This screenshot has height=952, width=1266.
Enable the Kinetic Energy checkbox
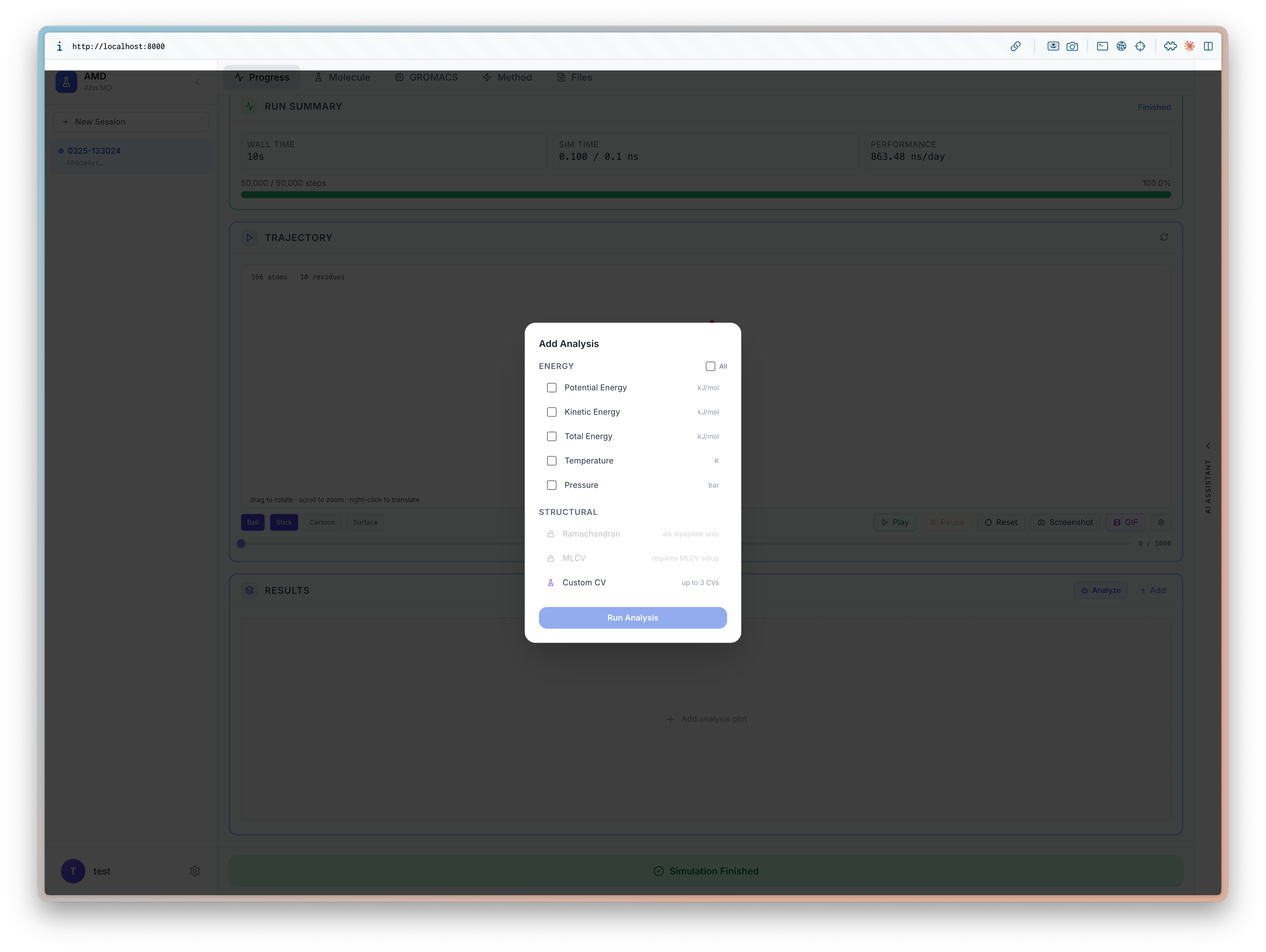(x=552, y=412)
